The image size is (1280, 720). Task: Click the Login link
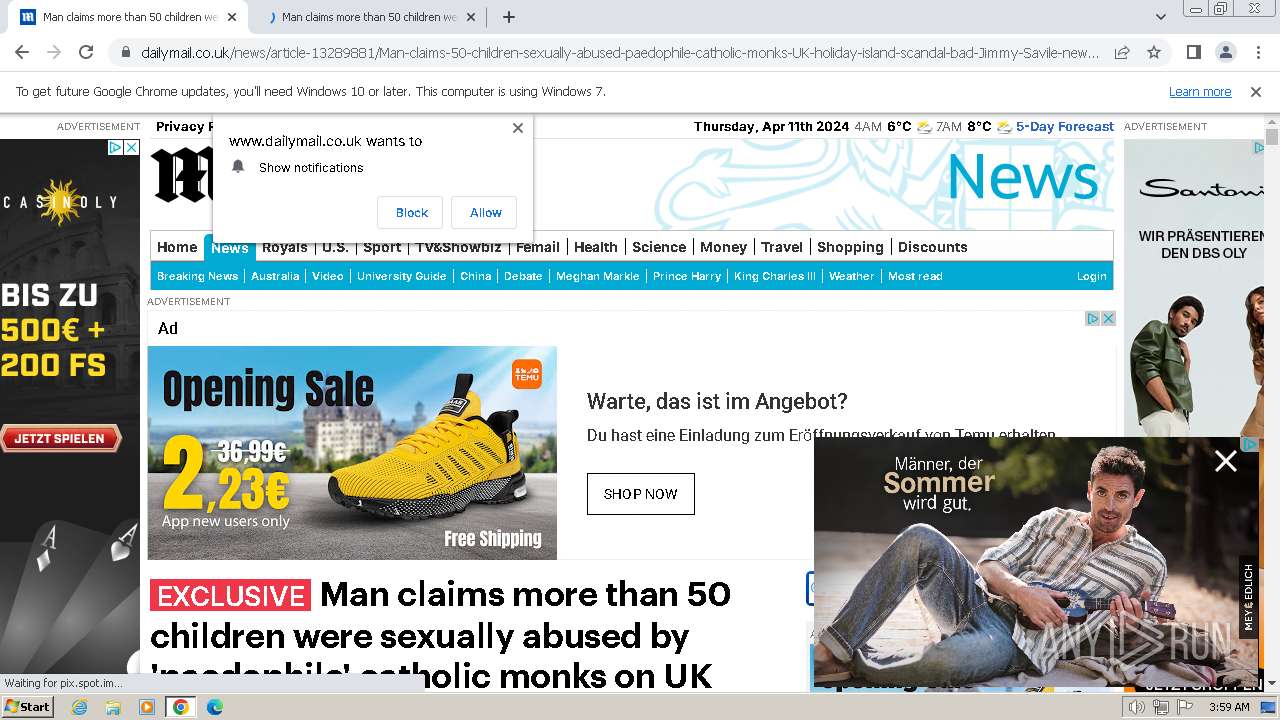1092,276
